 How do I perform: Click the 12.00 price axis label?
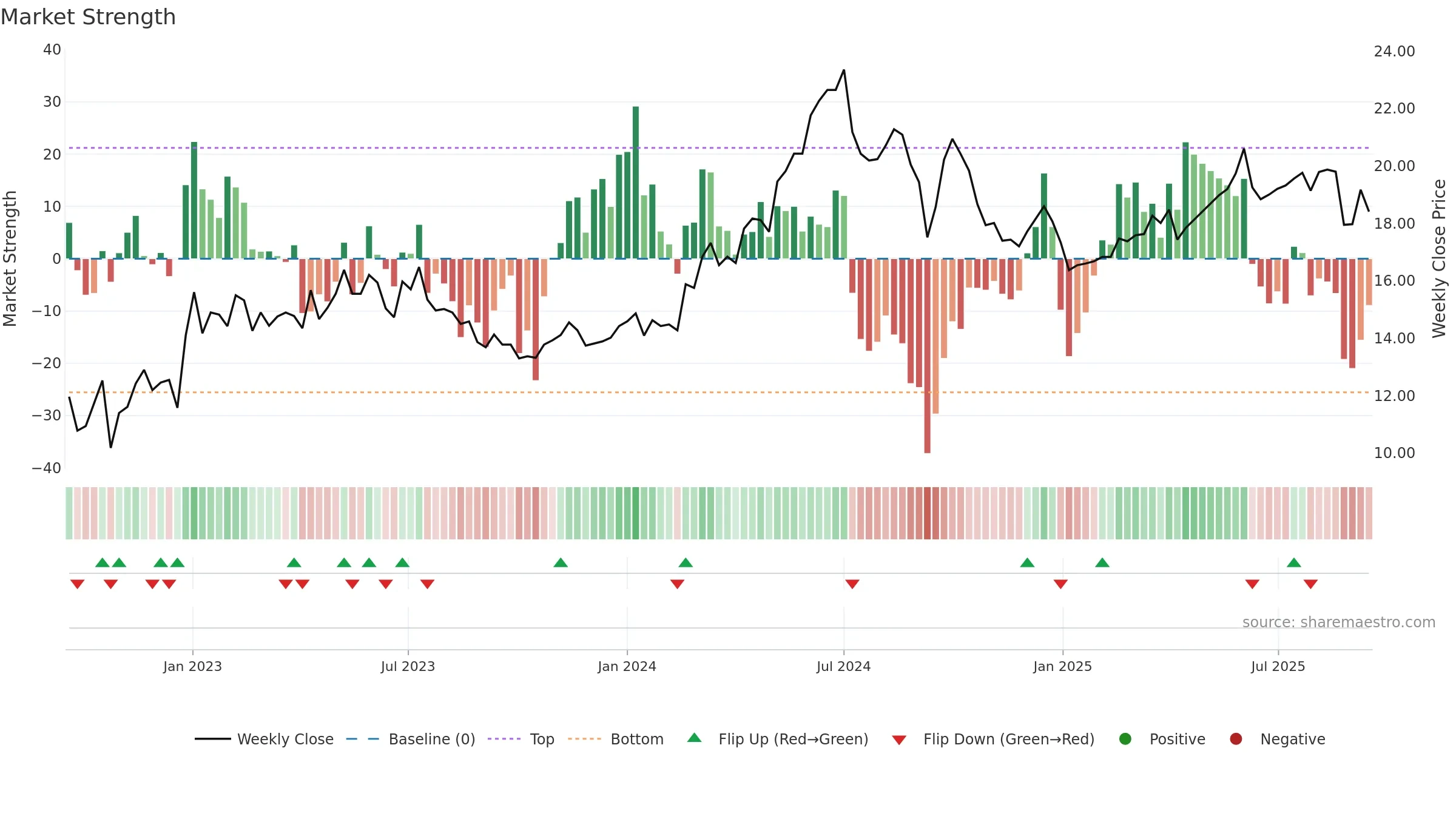1394,396
